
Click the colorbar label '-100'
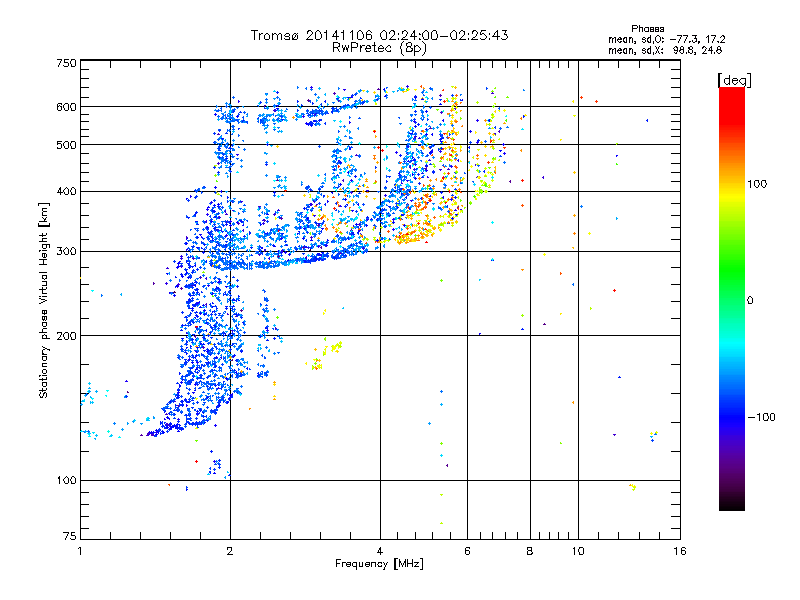[x=761, y=417]
